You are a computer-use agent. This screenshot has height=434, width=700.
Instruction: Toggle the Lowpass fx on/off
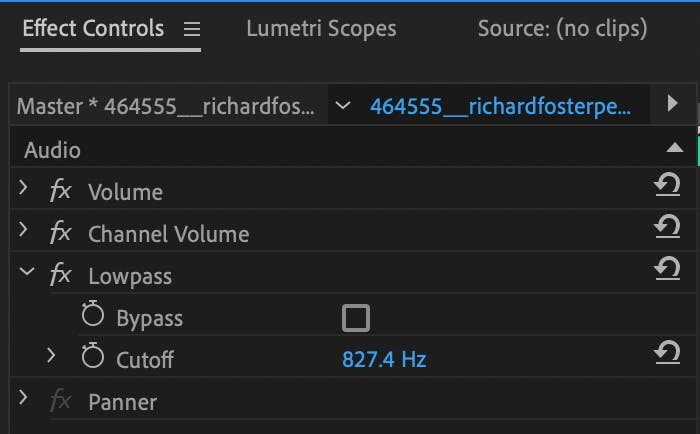coord(60,275)
